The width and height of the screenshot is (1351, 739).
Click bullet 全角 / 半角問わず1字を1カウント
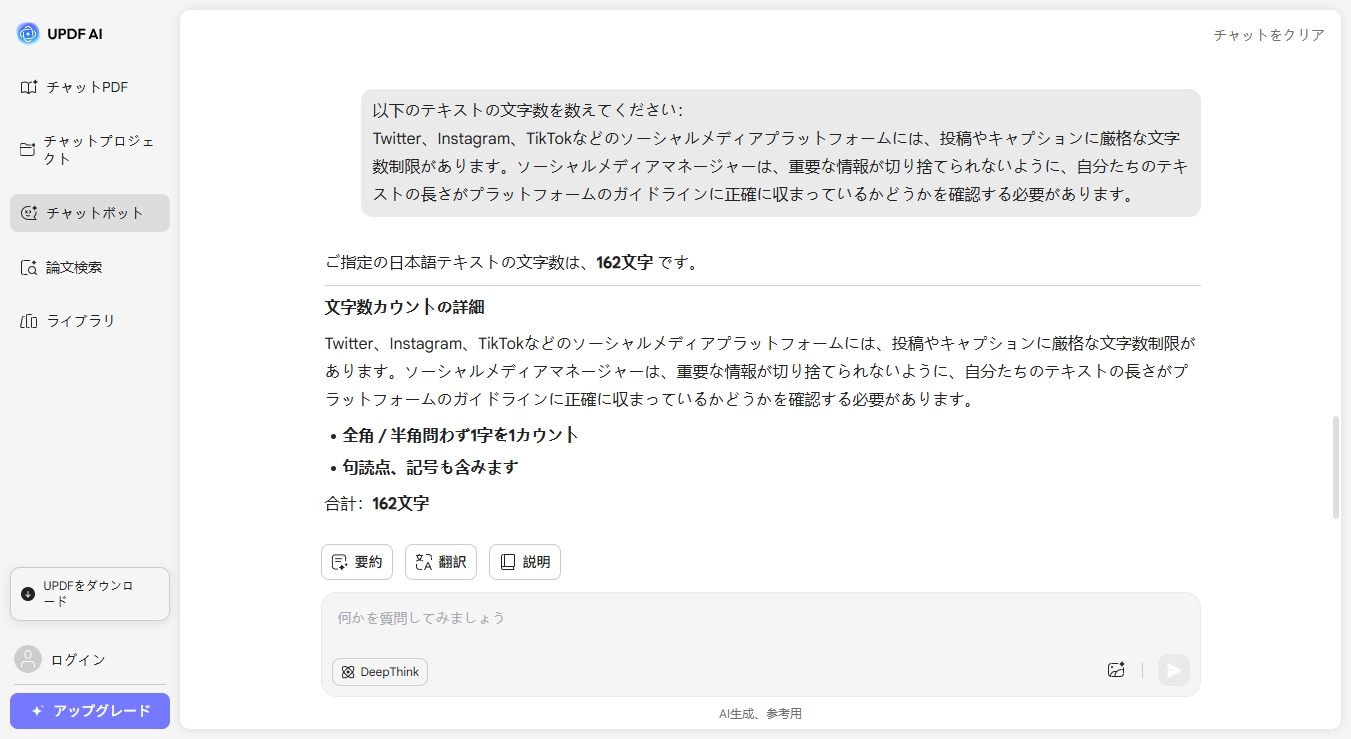[460, 435]
